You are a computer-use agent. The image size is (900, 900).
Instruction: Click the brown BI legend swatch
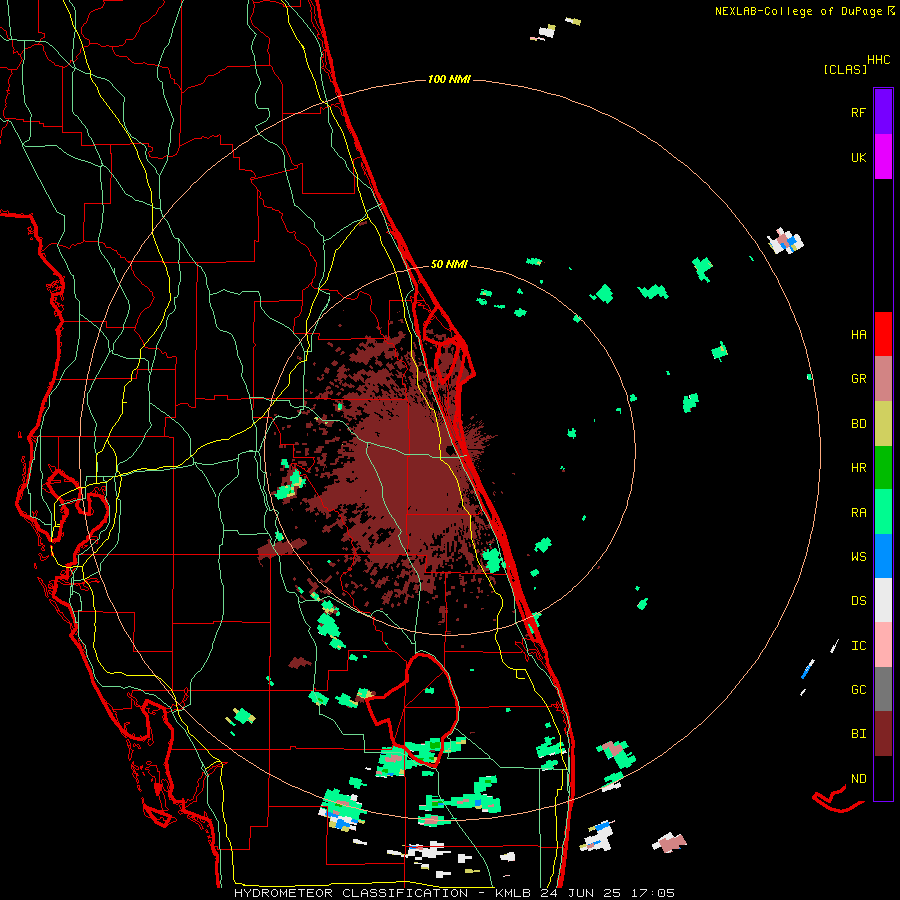click(883, 734)
